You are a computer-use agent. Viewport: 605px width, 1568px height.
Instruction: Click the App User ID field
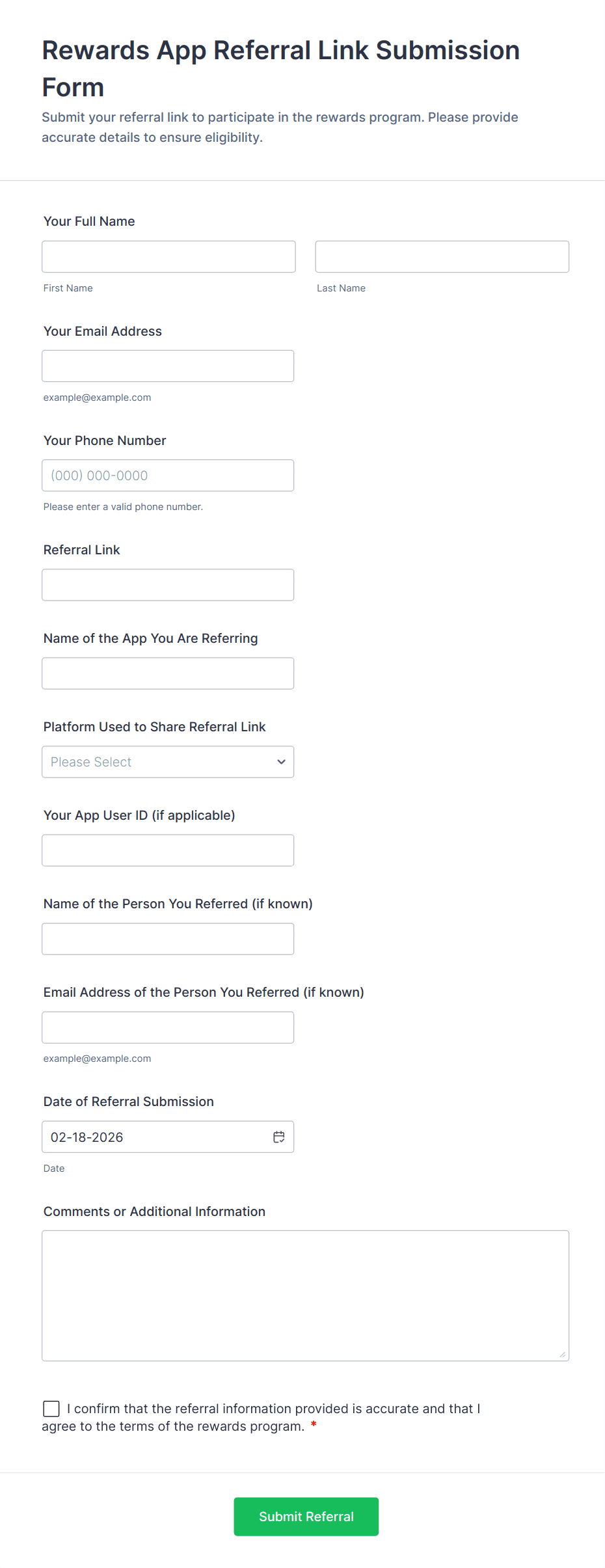(x=168, y=850)
